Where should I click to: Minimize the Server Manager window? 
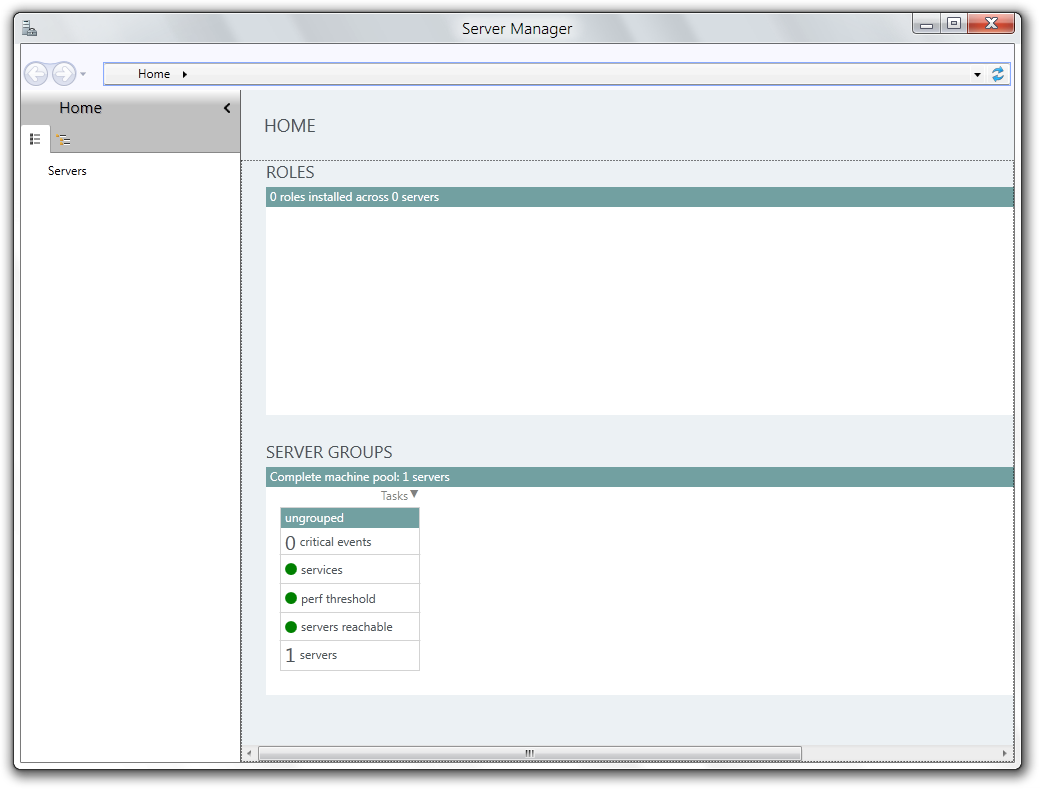(926, 25)
